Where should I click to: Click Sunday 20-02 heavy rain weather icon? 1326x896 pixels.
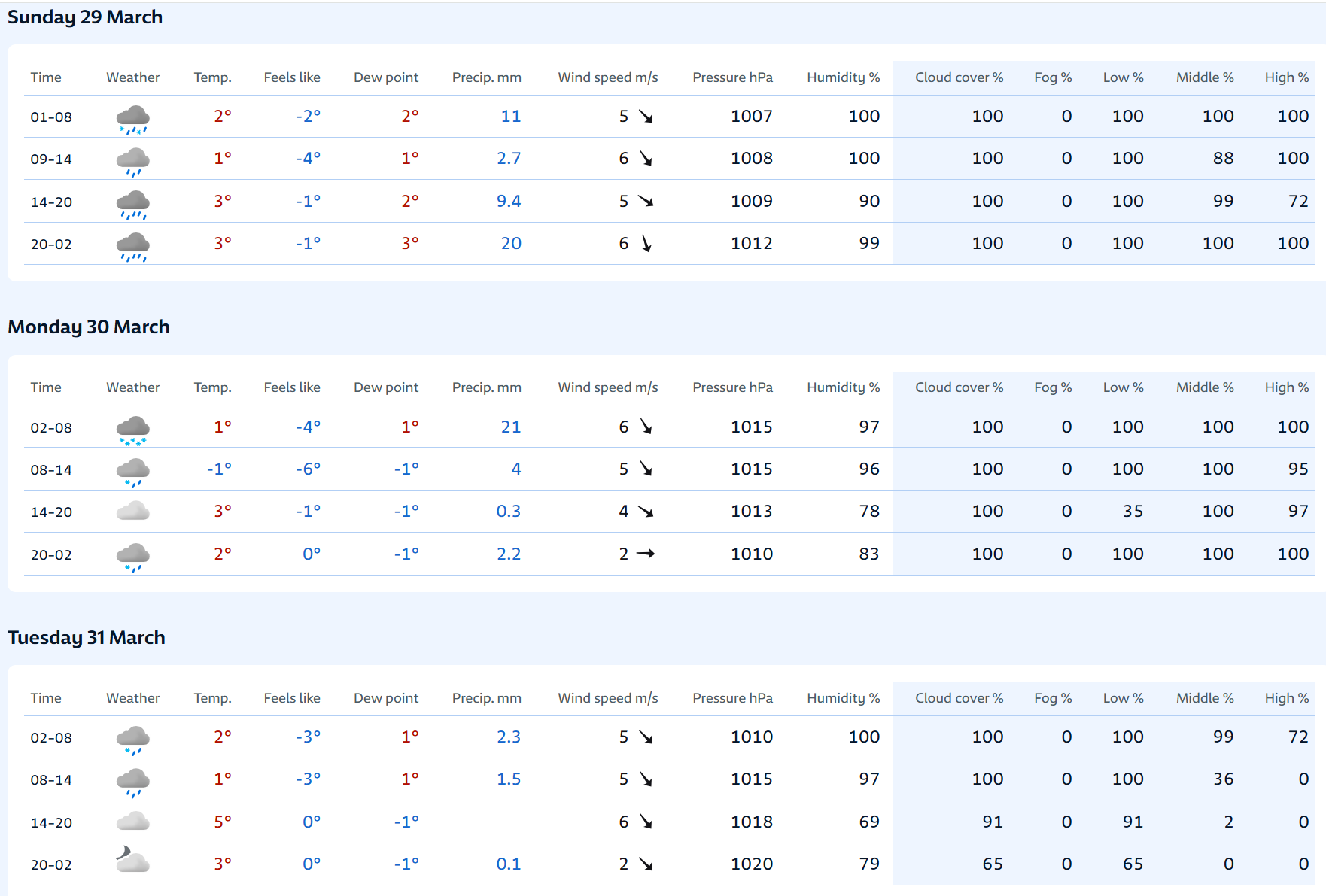click(132, 245)
